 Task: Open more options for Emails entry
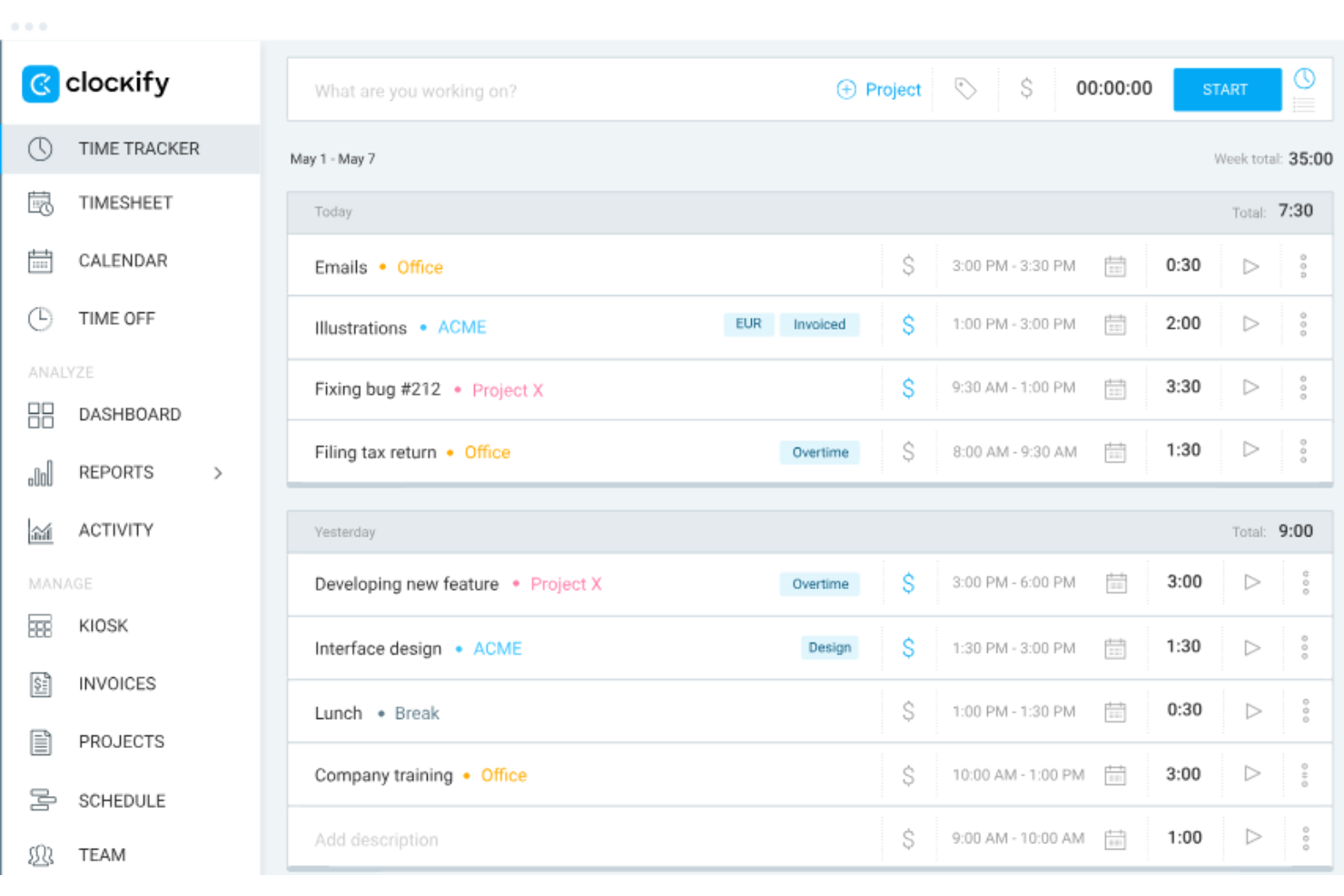click(x=1303, y=266)
